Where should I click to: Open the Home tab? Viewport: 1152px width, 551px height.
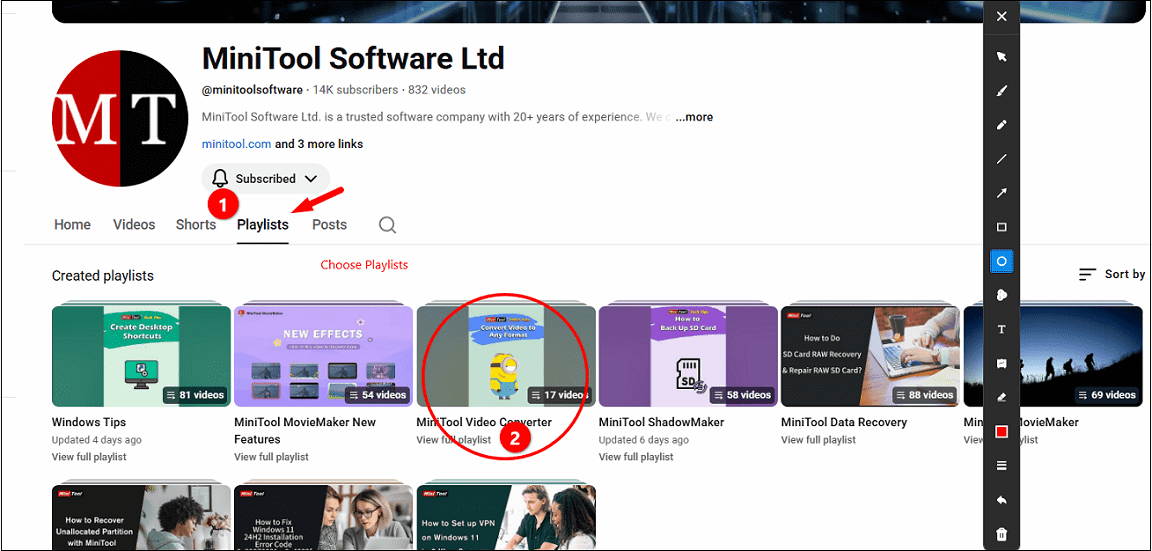(x=73, y=225)
